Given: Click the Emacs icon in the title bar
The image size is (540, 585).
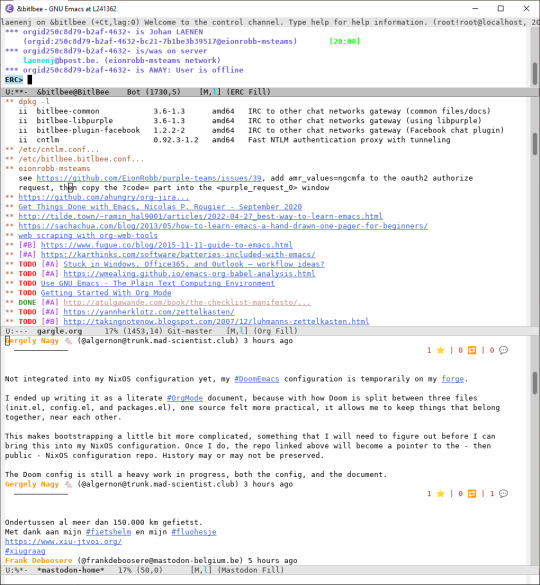Looking at the screenshot, I should click(9, 8).
